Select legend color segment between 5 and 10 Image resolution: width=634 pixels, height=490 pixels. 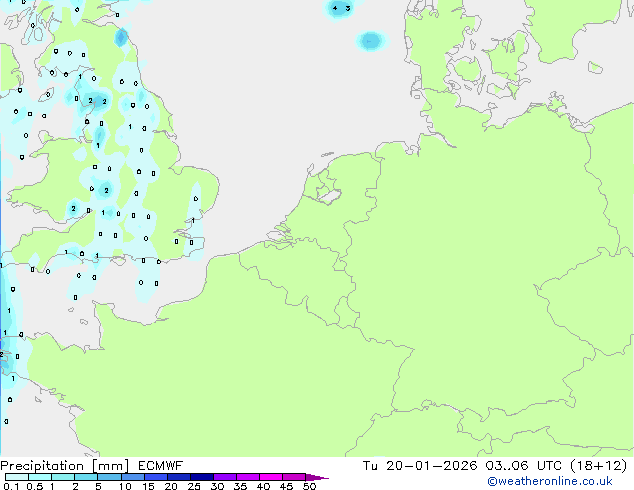coord(111,478)
